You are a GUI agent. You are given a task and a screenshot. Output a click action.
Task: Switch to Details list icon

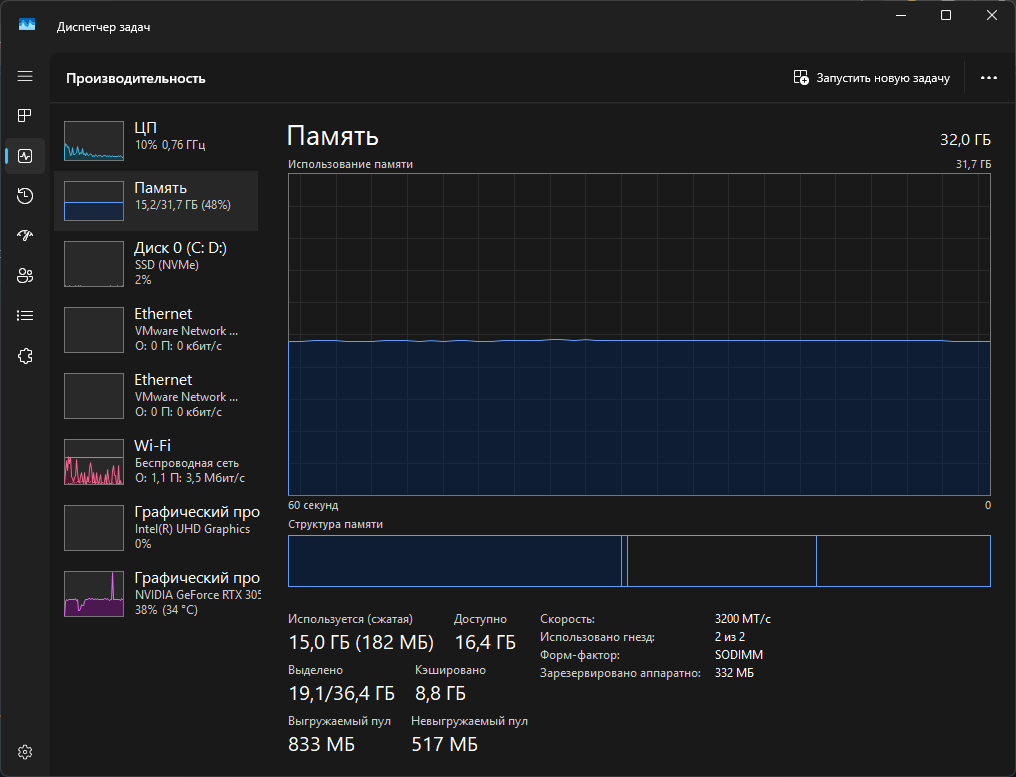tap(25, 316)
